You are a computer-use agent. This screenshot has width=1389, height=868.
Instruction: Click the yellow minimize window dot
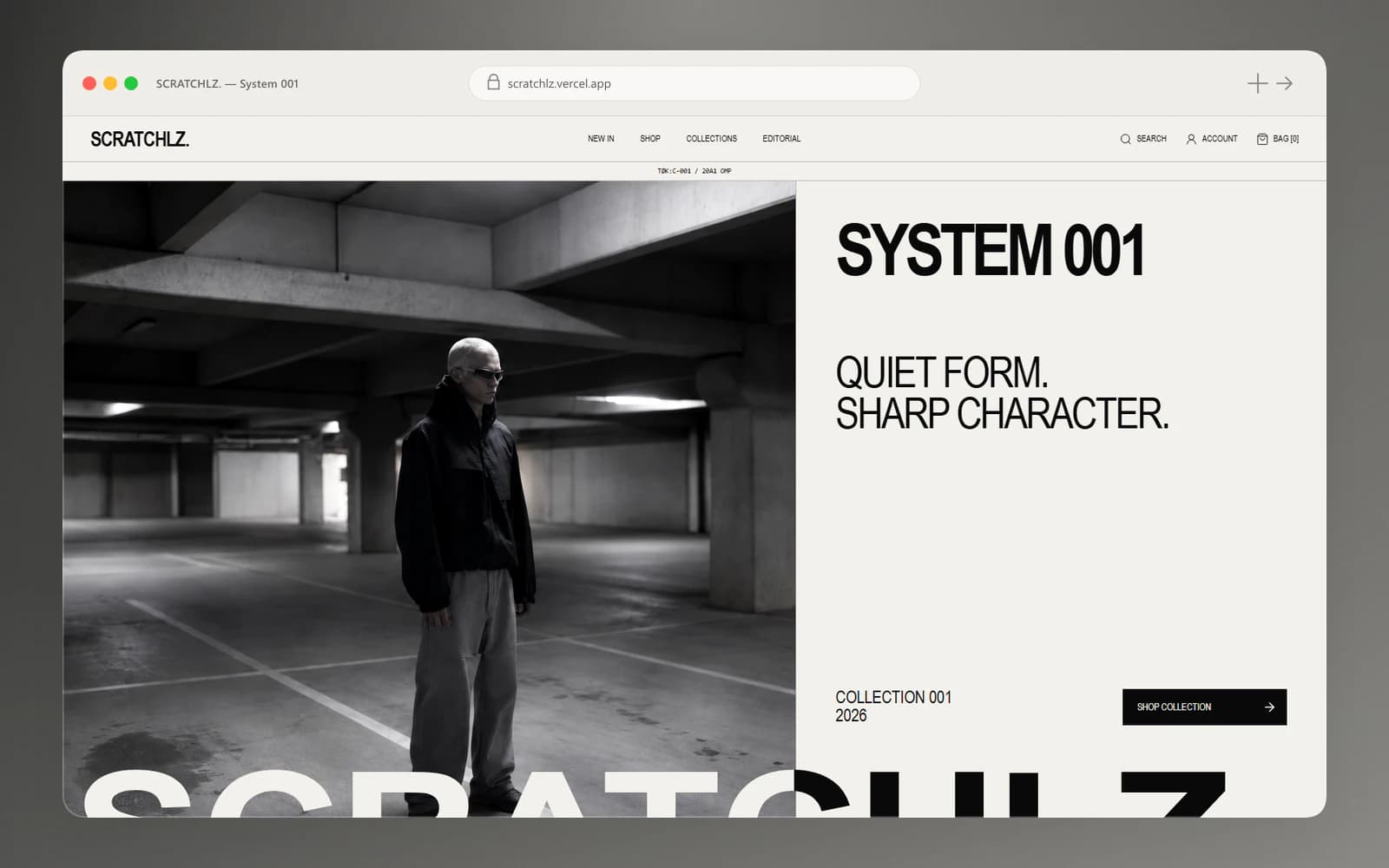tap(110, 83)
